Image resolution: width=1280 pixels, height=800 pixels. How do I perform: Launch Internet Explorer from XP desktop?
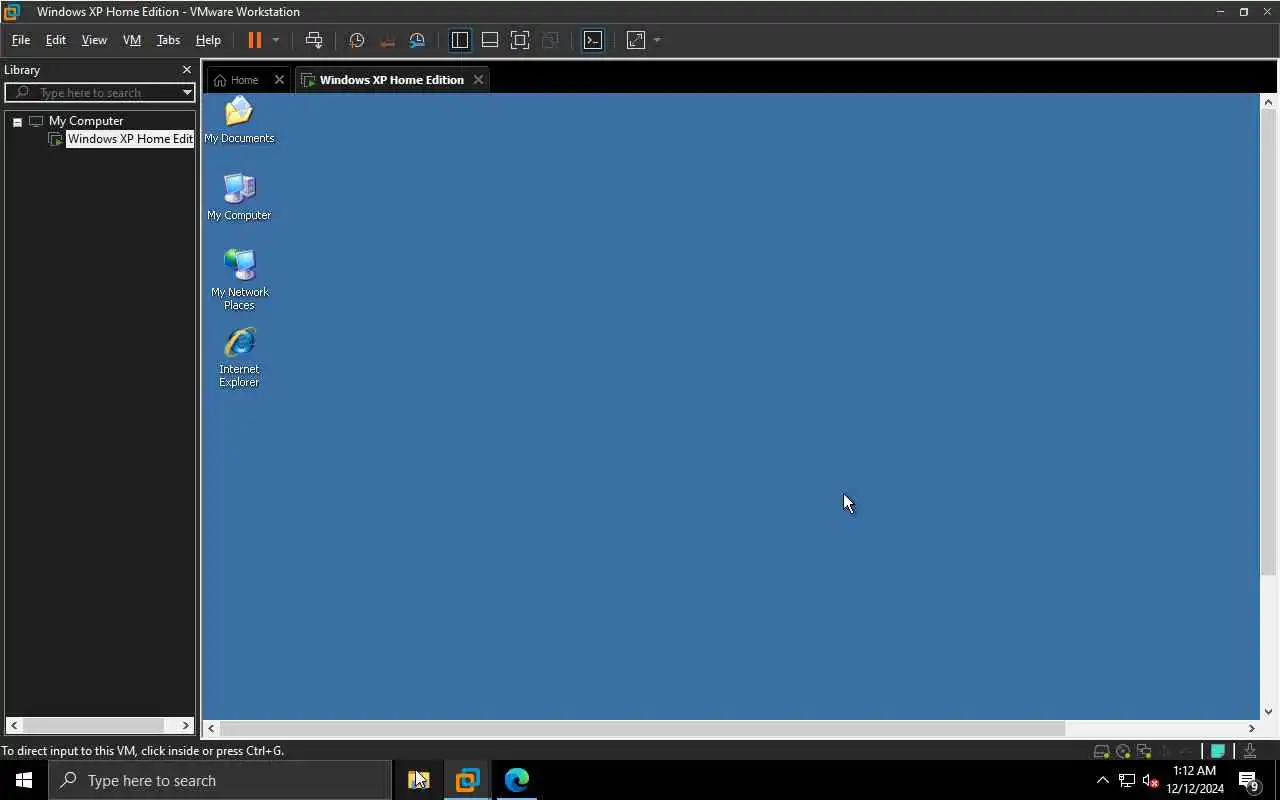pyautogui.click(x=239, y=357)
